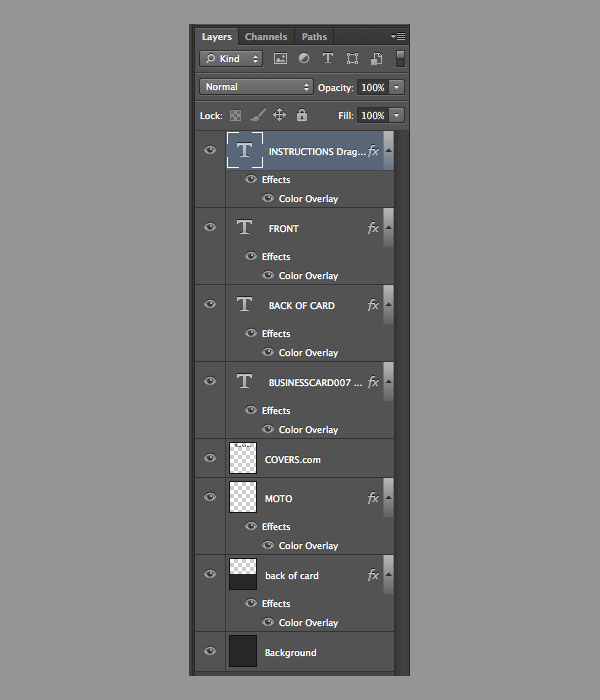Click the fx icon on INSTRUCTIONS layer
Viewport: 600px width, 700px height.
pyautogui.click(x=373, y=151)
